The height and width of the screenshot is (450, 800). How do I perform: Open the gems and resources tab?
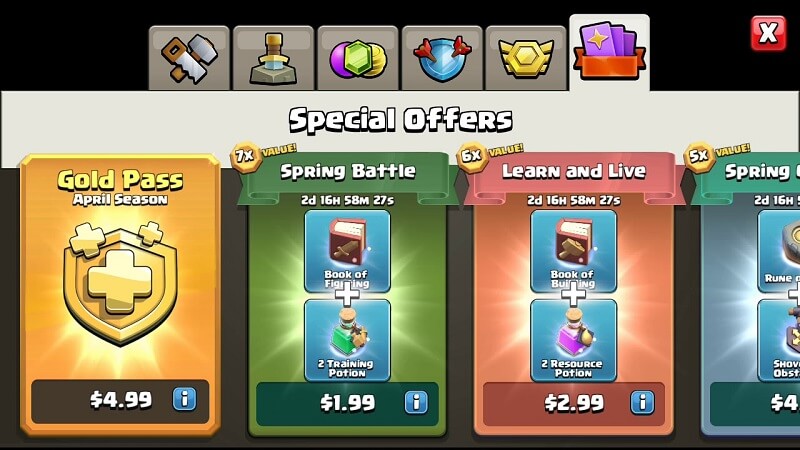tap(358, 58)
